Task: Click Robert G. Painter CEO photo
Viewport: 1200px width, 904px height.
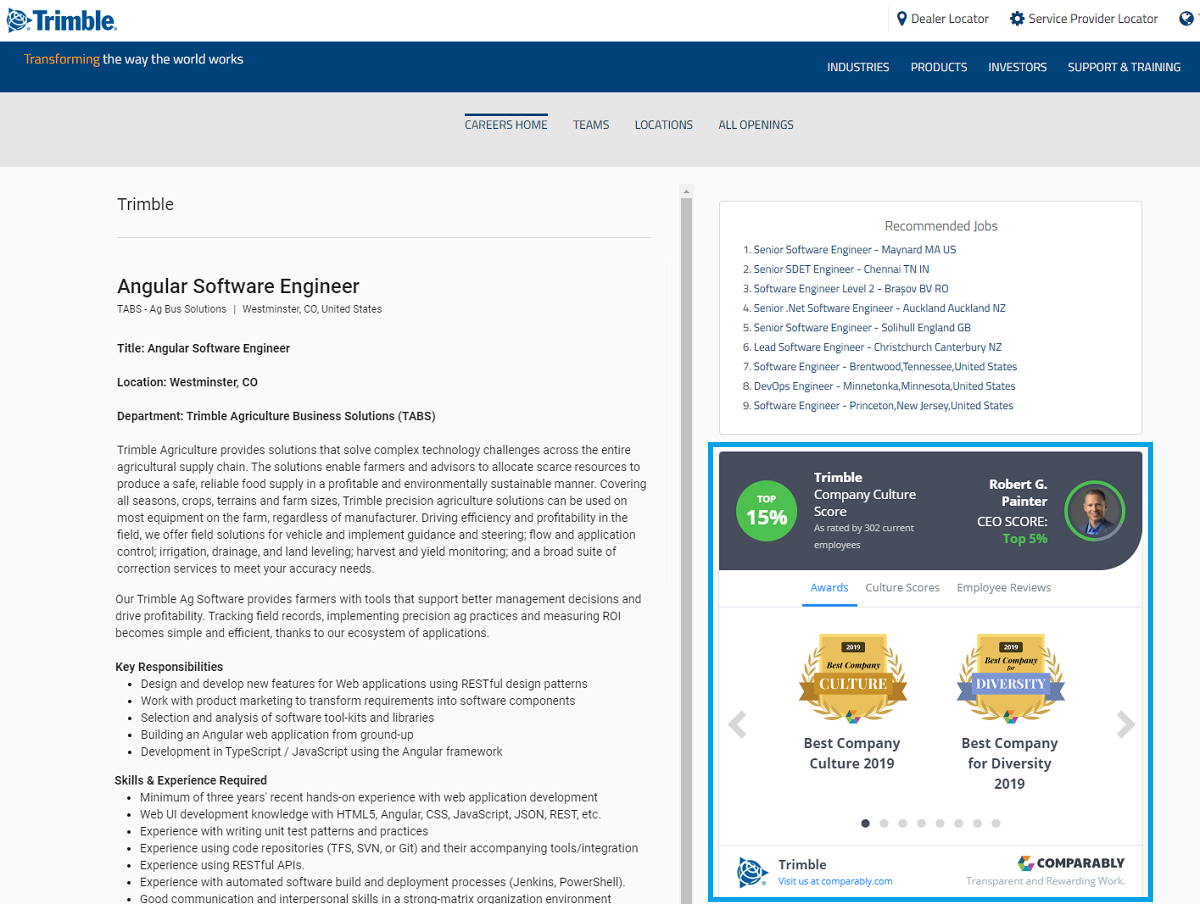Action: (1094, 510)
